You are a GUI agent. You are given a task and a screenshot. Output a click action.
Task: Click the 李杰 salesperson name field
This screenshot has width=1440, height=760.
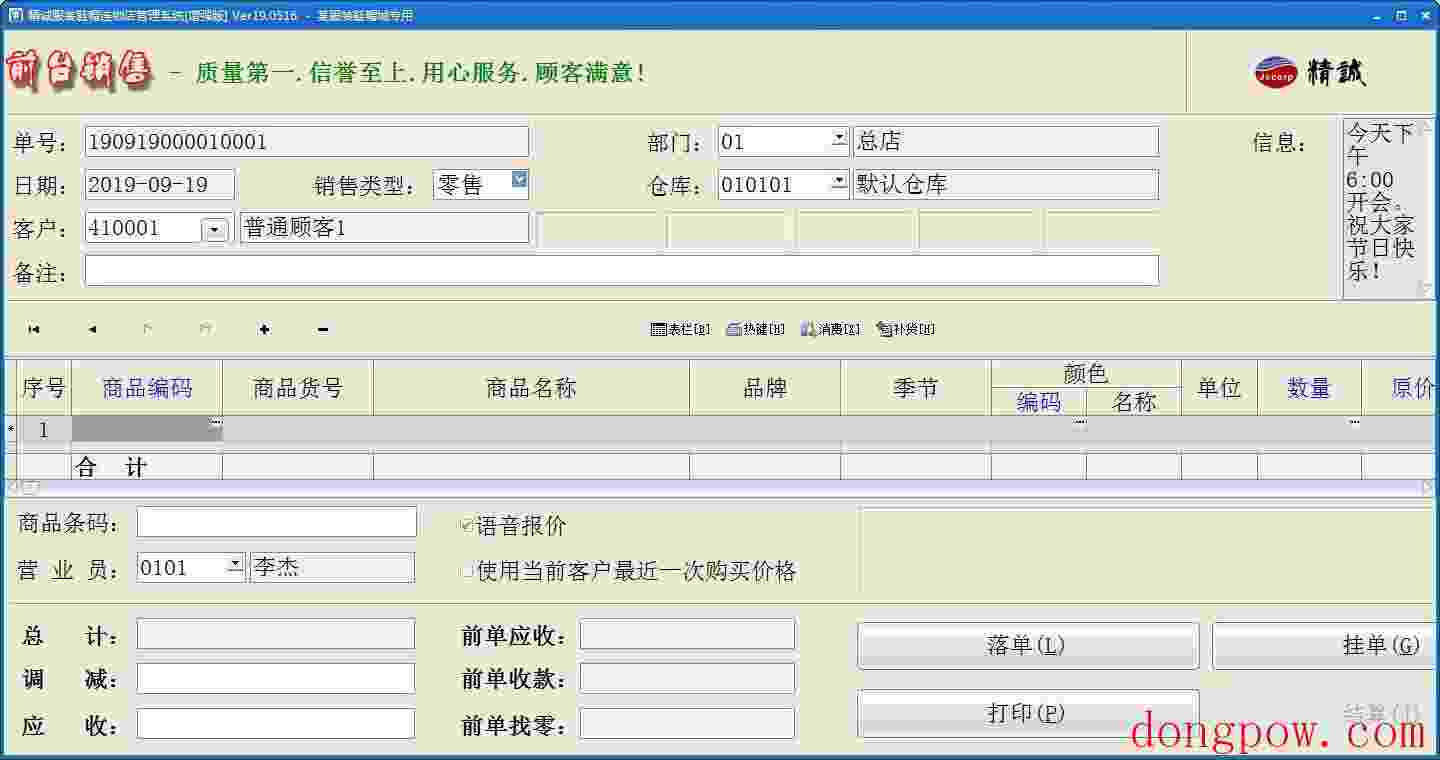tap(332, 567)
